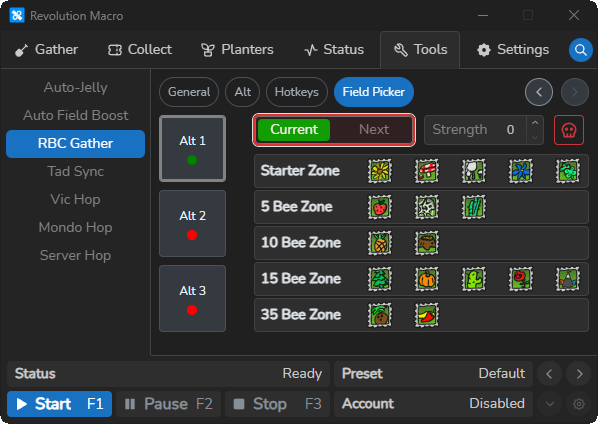Select Vic Hop in the sidebar
The image size is (598, 424).
click(76, 199)
